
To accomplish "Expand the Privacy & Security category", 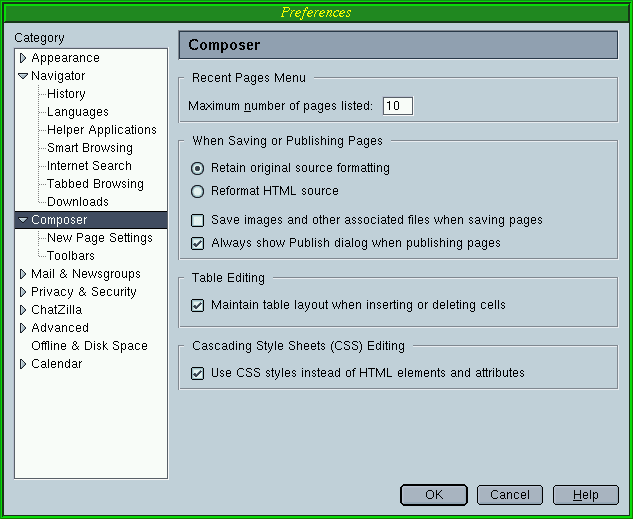I will click(x=23, y=292).
